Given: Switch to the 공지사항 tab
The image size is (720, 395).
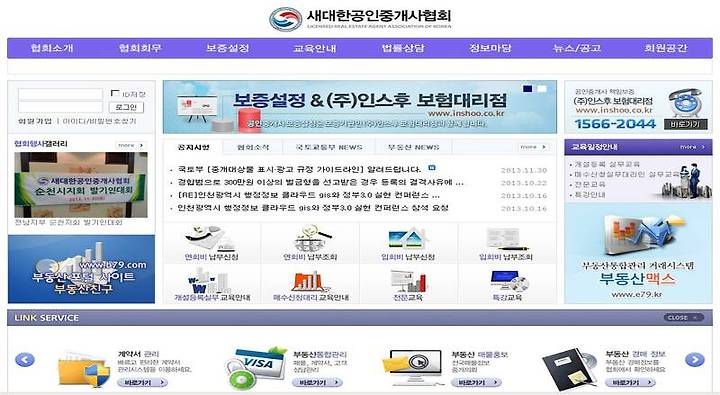Looking at the screenshot, I should [193, 147].
